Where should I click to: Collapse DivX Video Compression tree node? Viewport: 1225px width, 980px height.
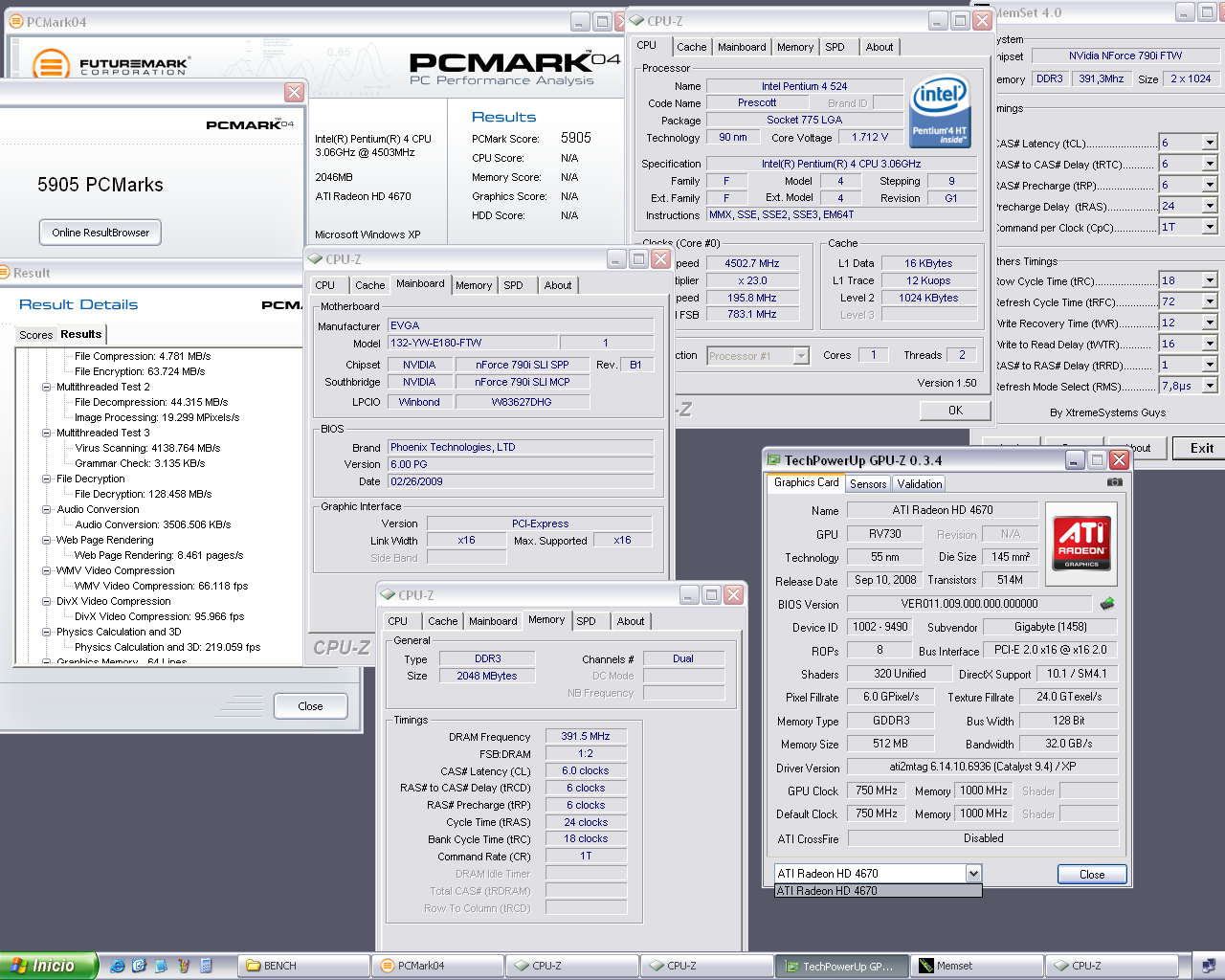click(46, 601)
